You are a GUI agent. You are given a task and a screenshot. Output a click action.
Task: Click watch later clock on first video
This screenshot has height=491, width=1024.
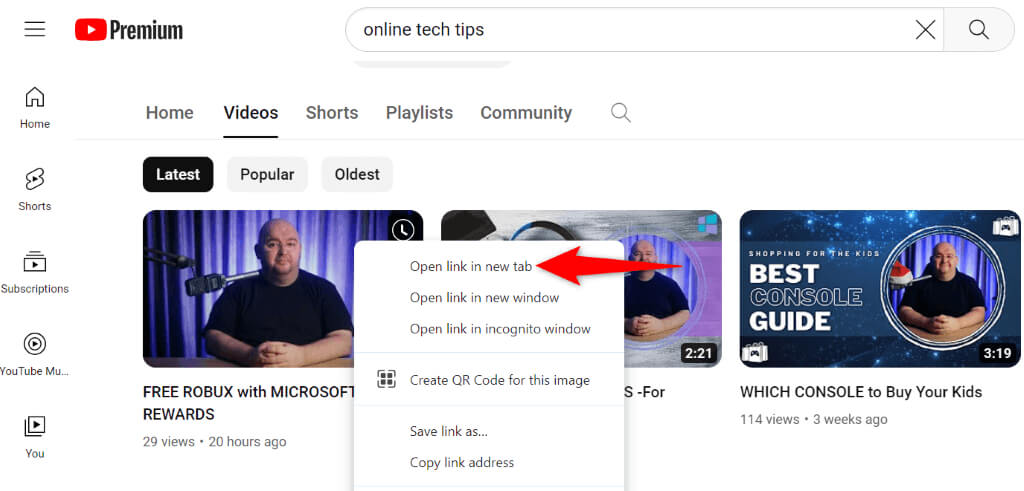402,230
